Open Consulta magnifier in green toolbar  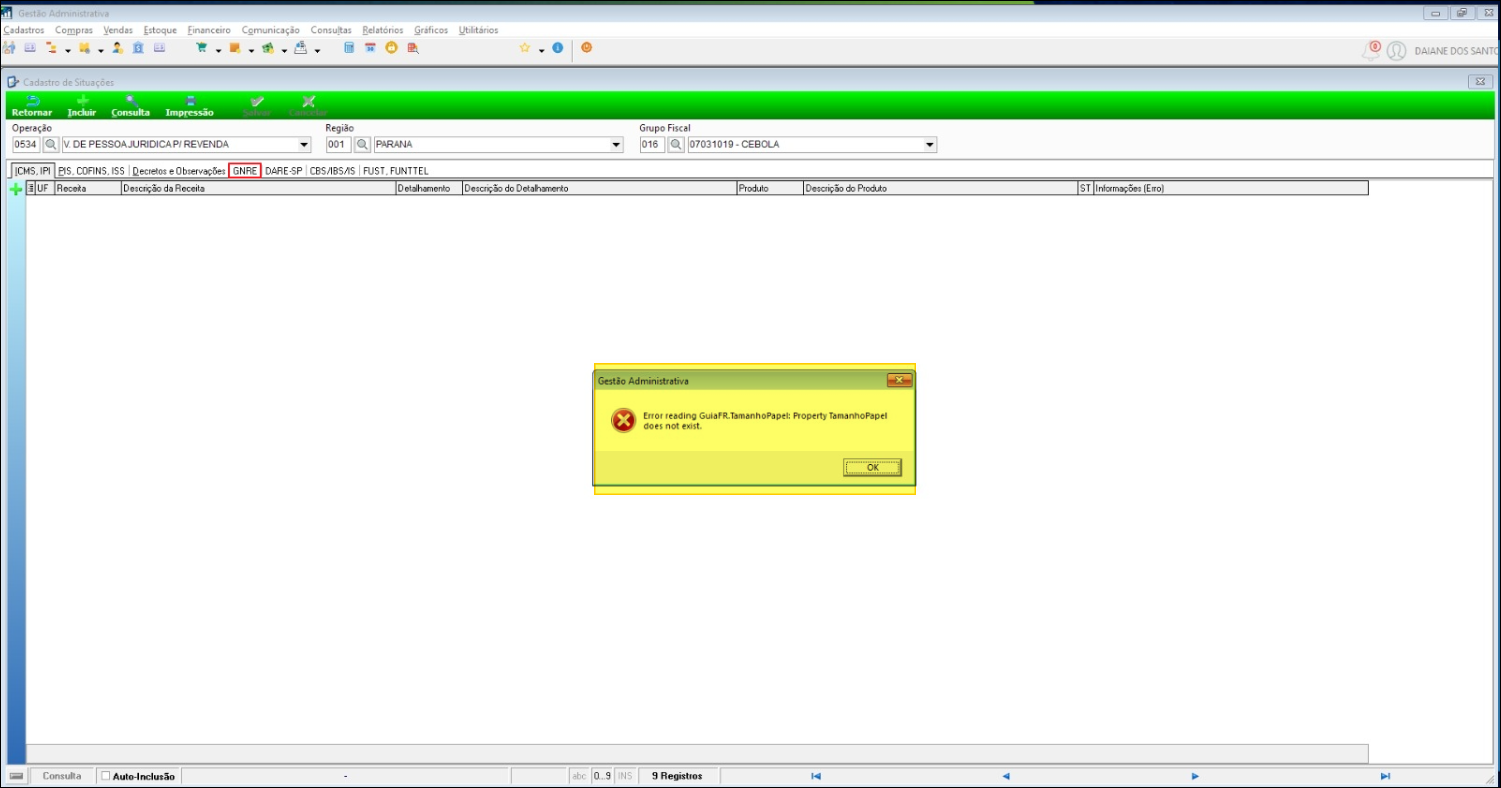click(130, 102)
